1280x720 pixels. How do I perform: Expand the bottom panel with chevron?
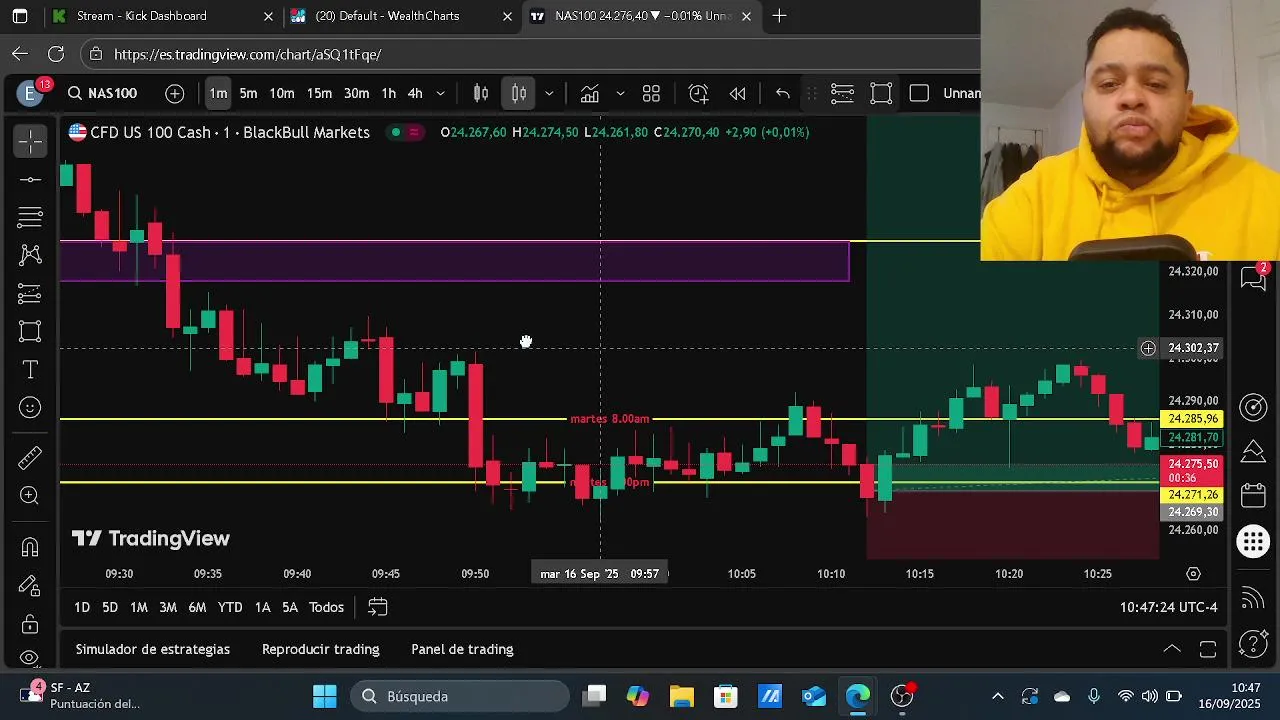[1172, 649]
